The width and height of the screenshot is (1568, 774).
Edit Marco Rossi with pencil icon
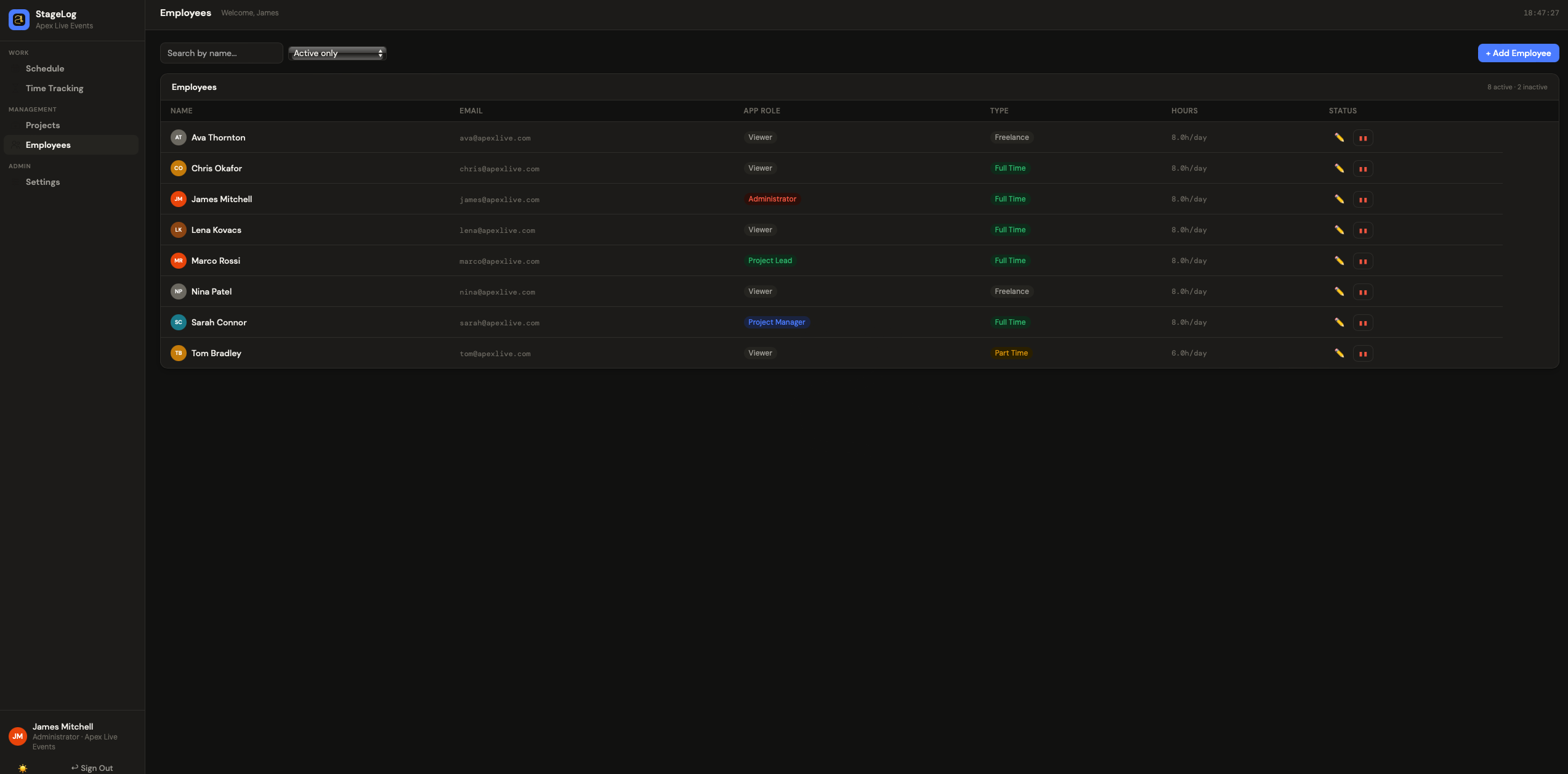[x=1339, y=261]
